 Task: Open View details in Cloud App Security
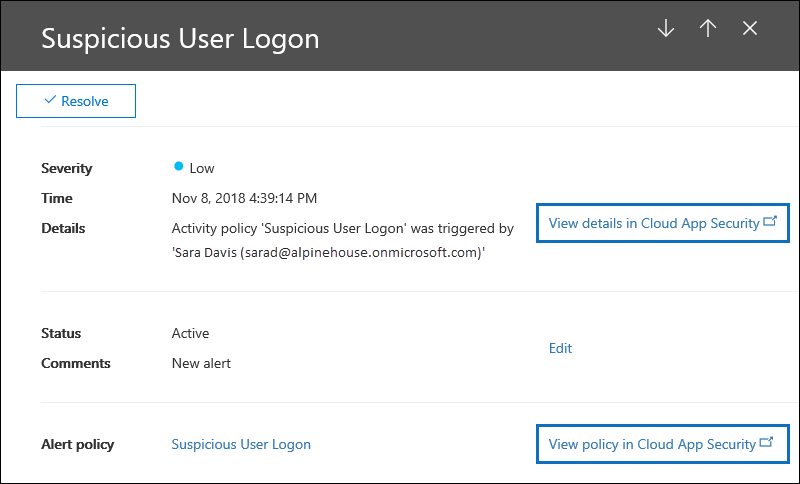[x=663, y=223]
